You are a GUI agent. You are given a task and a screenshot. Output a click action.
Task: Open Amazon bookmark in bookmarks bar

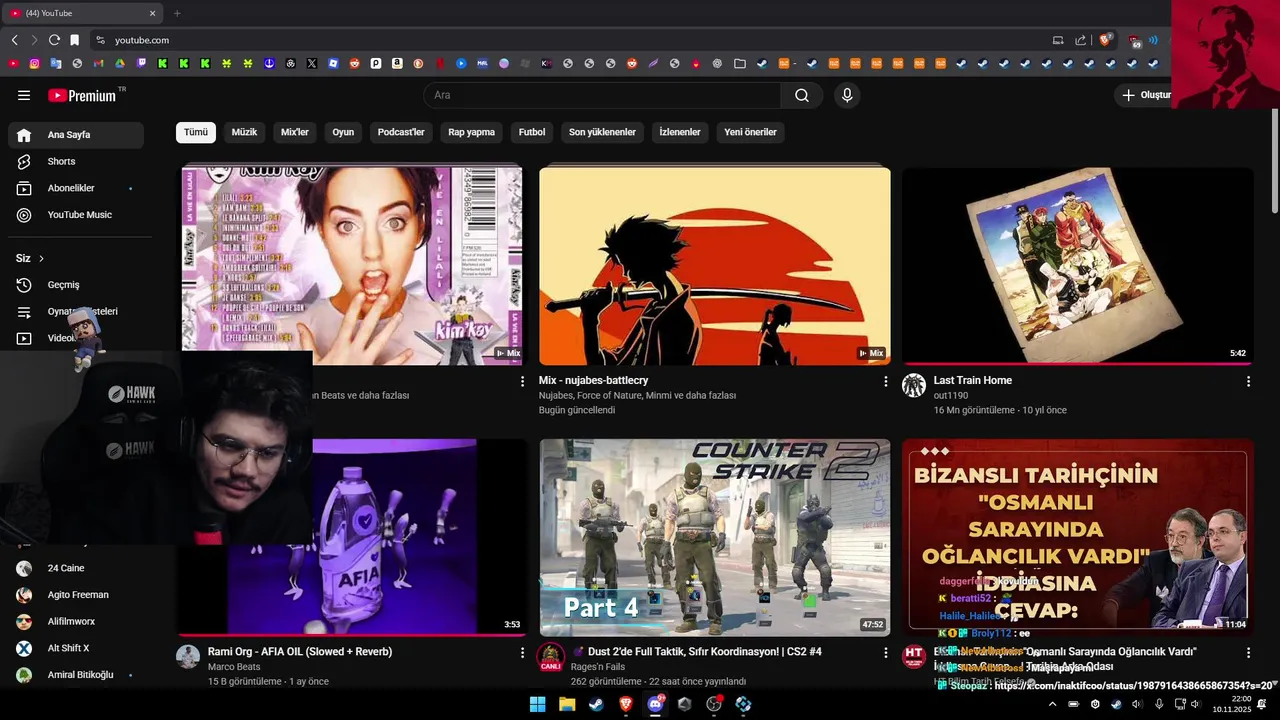coord(397,63)
